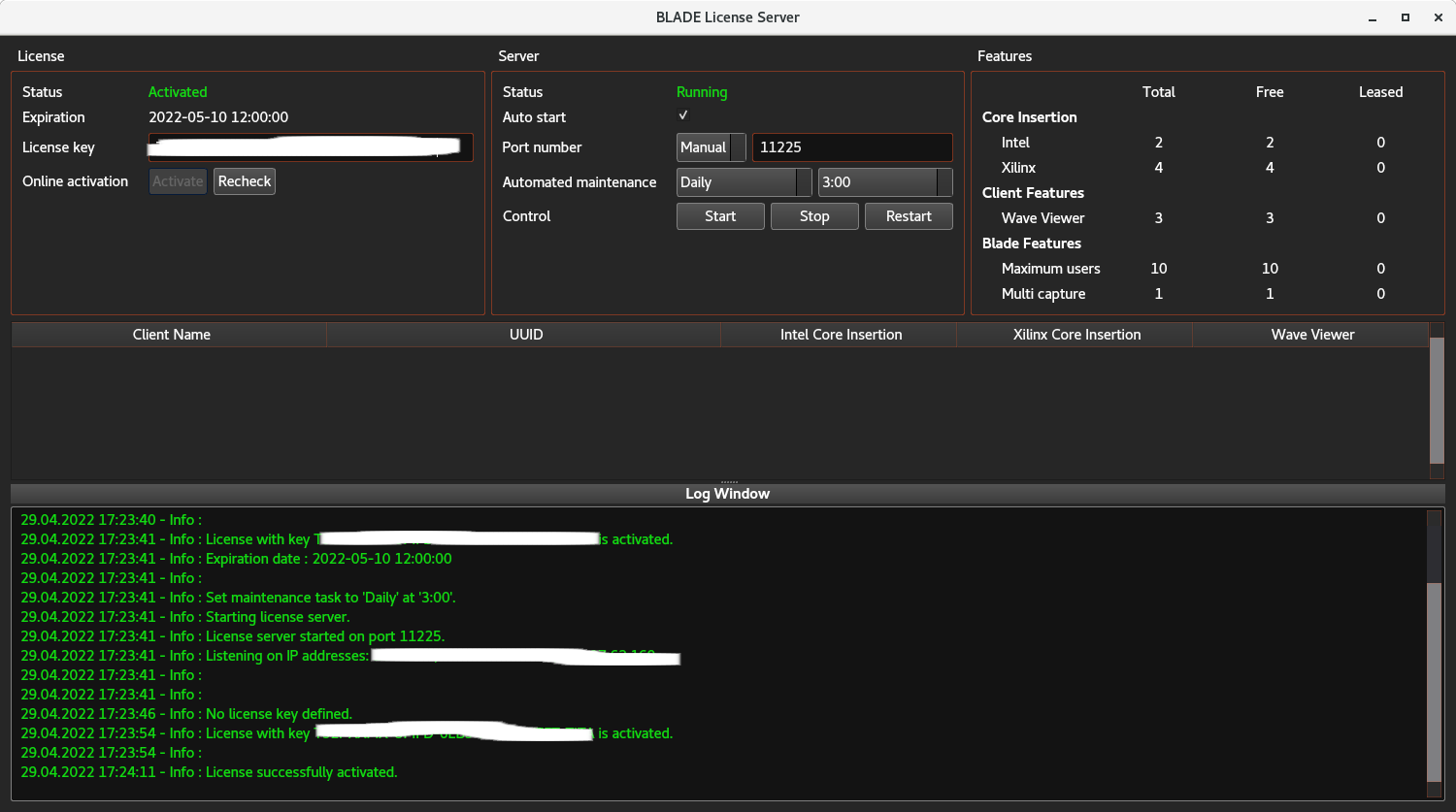
Task: Click the Wave Viewer column header
Action: click(x=1312, y=335)
